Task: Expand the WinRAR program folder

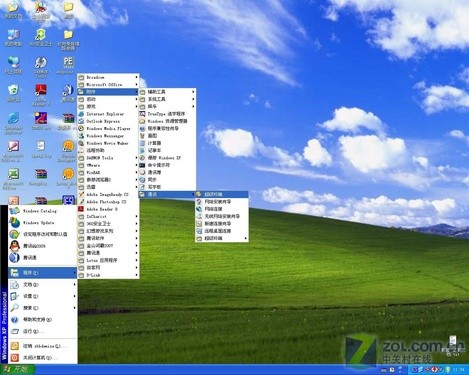Action: tap(108, 173)
